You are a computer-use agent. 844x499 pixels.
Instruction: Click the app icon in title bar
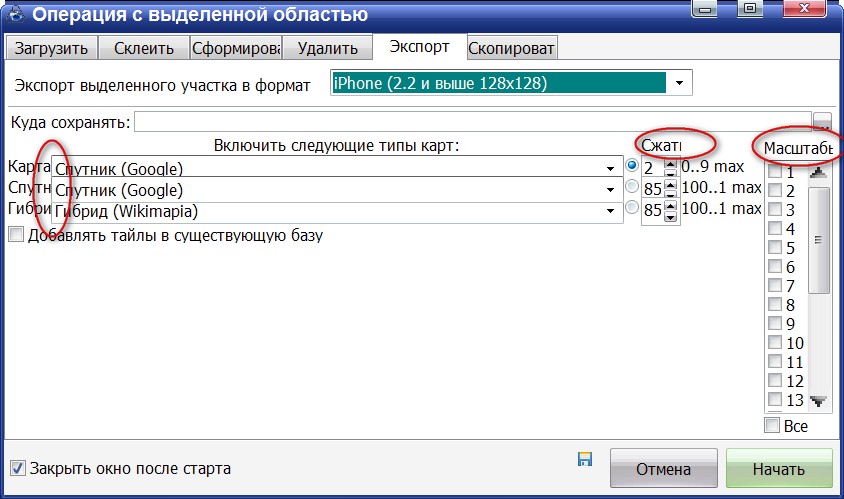click(x=15, y=15)
